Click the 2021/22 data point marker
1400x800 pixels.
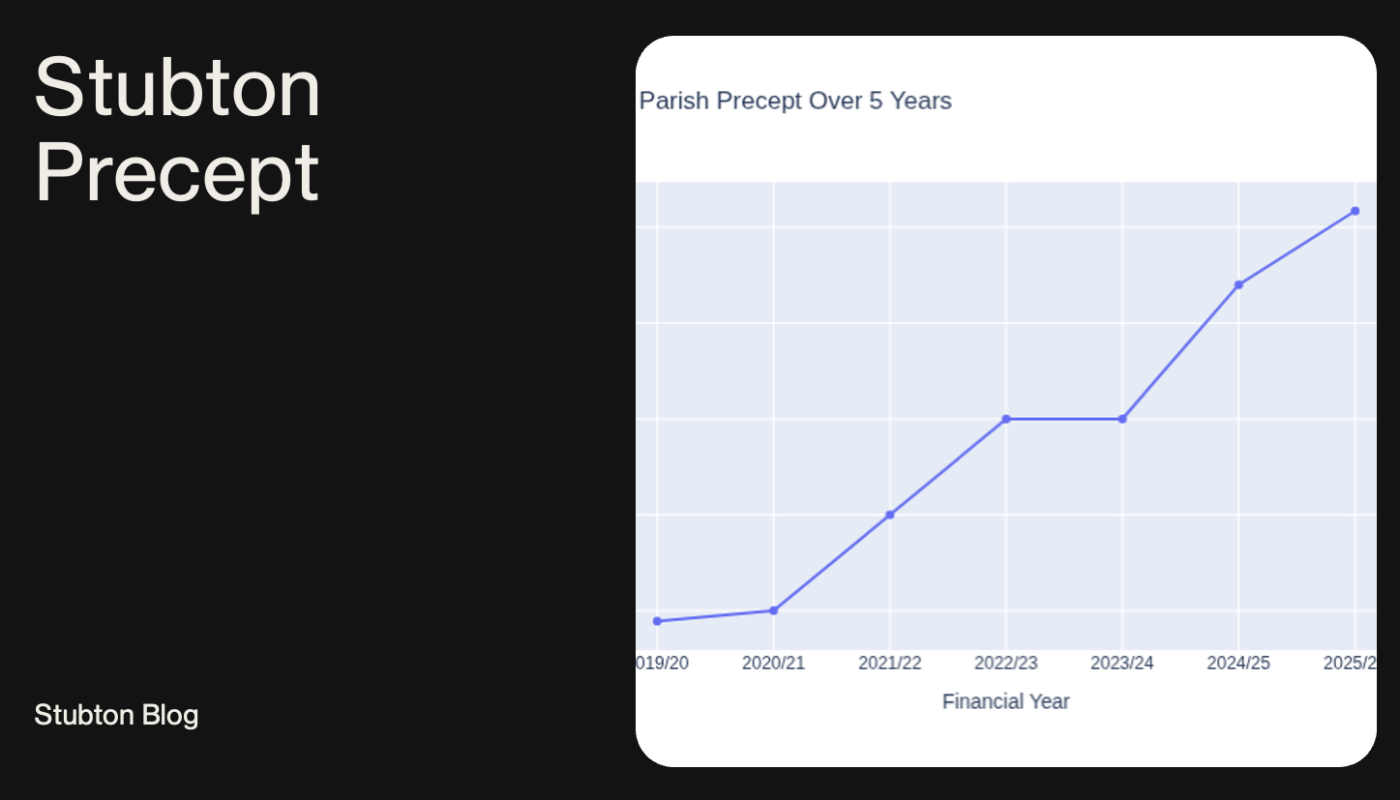point(890,515)
